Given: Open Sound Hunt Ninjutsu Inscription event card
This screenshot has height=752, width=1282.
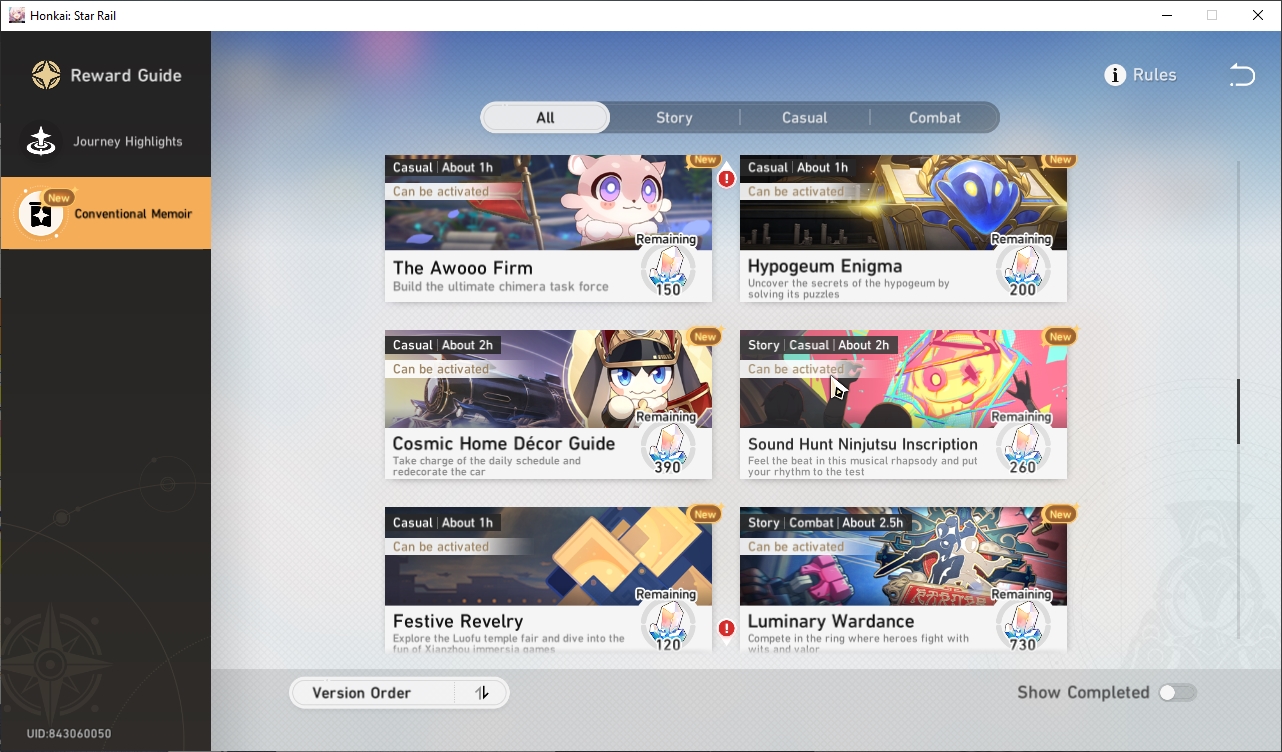Looking at the screenshot, I should tap(903, 404).
